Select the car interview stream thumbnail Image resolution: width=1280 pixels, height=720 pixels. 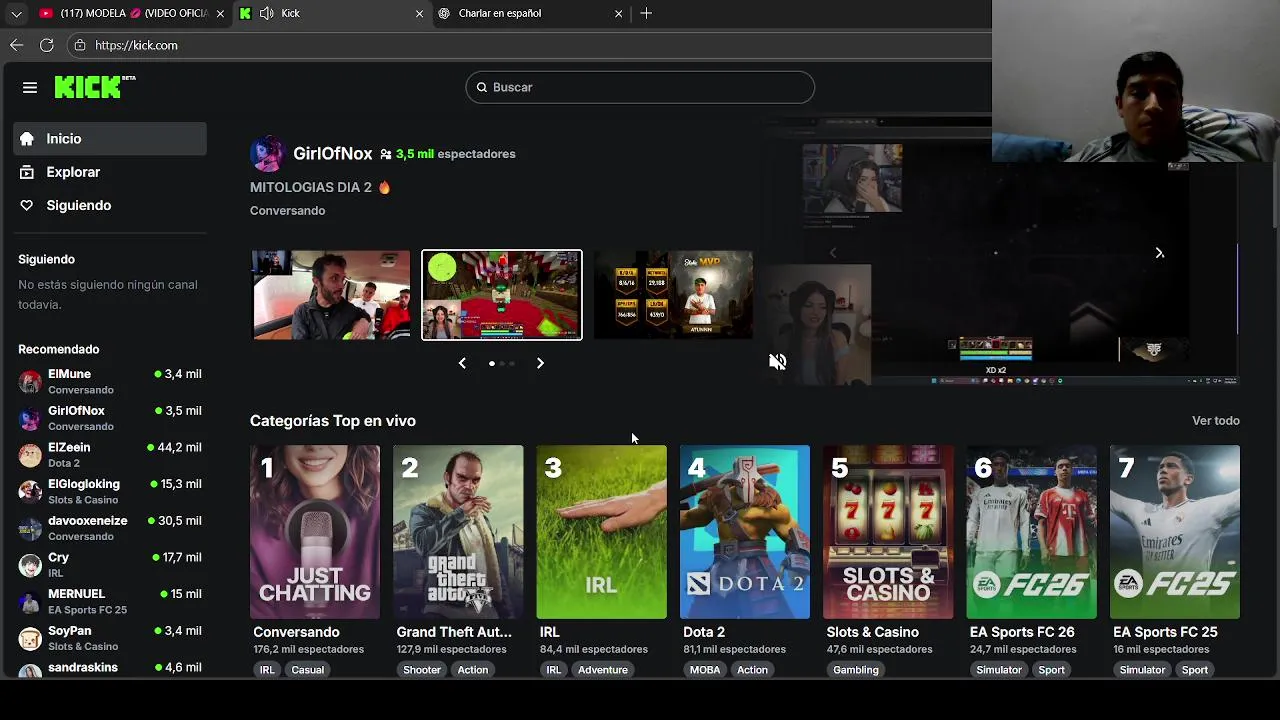[x=331, y=295]
